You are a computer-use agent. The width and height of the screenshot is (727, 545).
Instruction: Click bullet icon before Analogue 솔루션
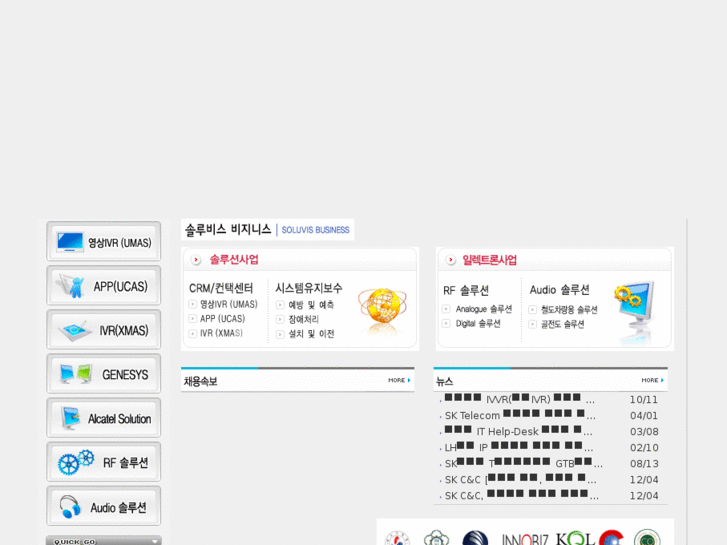point(446,309)
